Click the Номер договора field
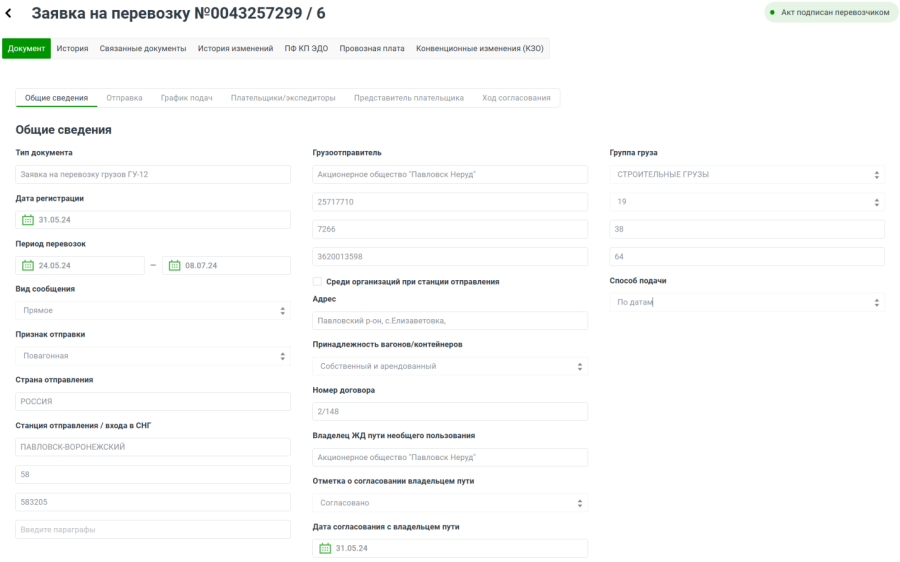900x562 pixels. coord(450,412)
